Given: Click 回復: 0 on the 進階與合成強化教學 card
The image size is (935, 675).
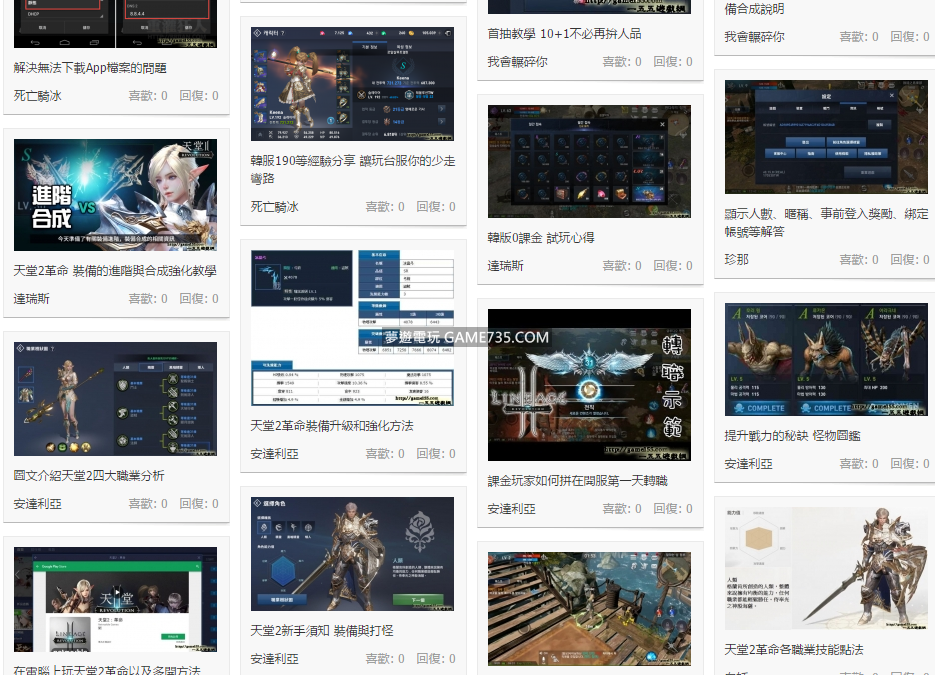Looking at the screenshot, I should click(x=199, y=298).
